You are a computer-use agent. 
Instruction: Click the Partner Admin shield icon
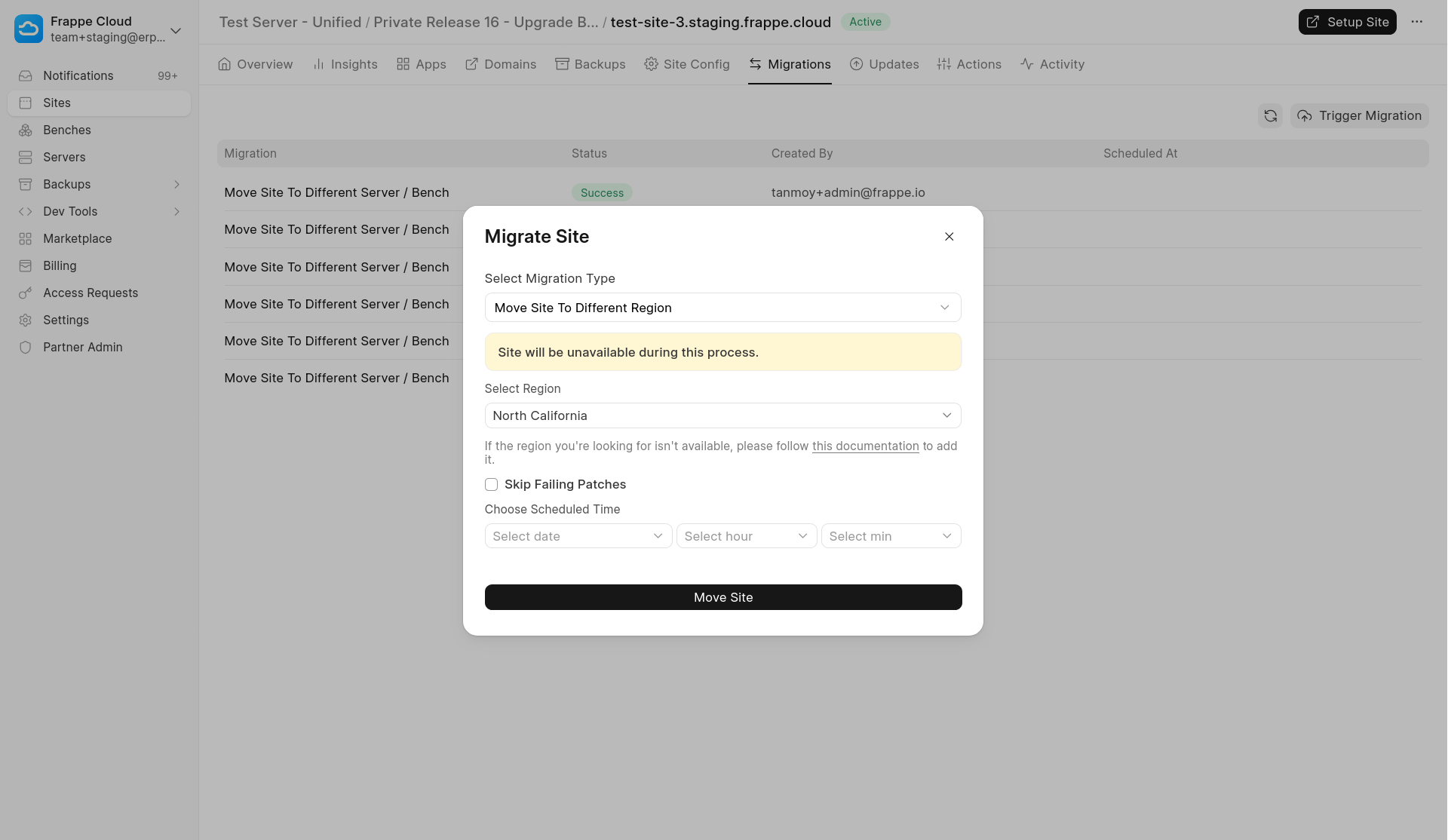(x=26, y=347)
